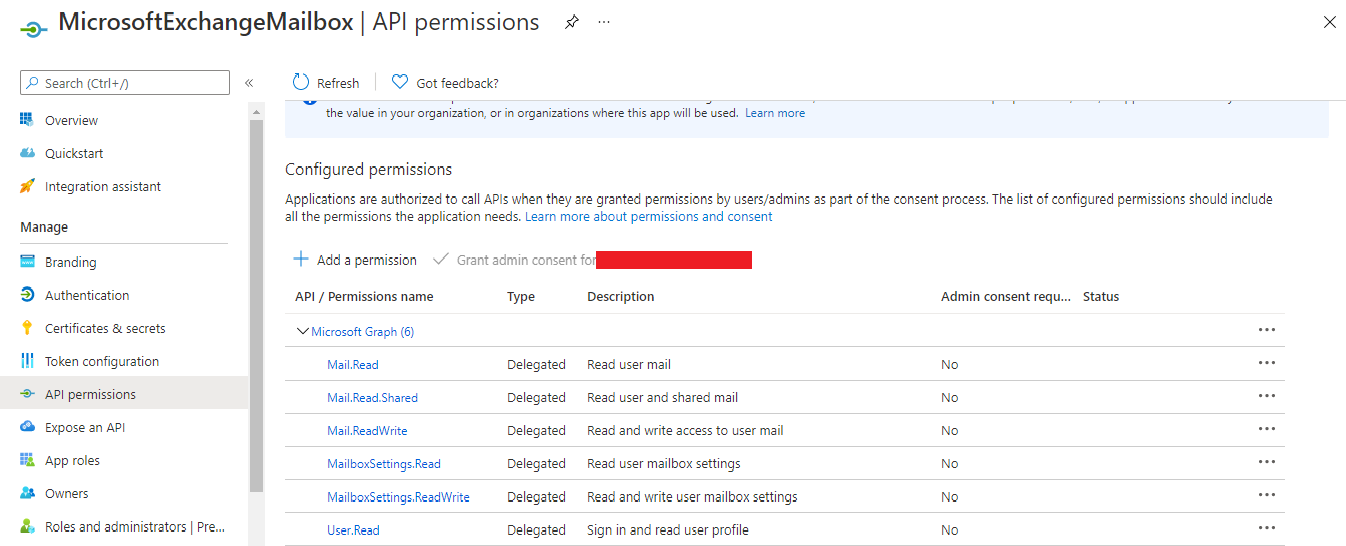
Task: Select API permissions in the sidebar
Action: tap(124, 394)
